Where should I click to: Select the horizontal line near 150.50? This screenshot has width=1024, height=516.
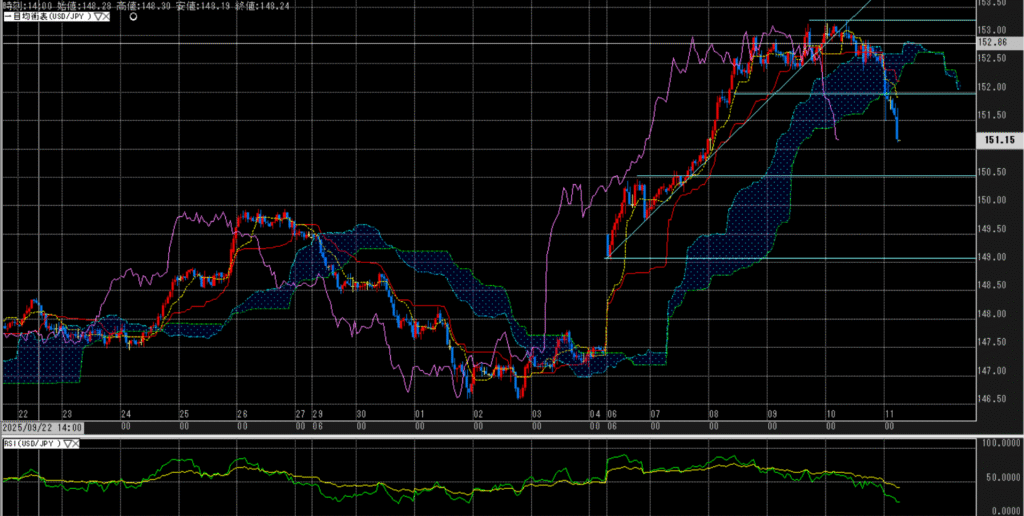point(800,177)
